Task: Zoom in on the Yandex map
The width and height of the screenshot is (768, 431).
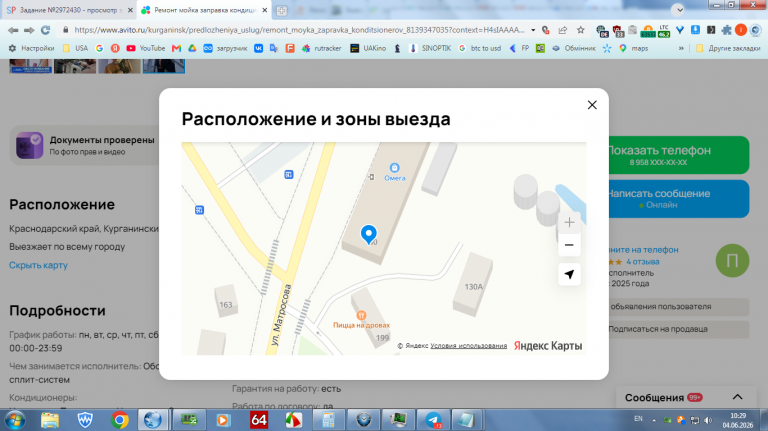Action: (x=569, y=222)
